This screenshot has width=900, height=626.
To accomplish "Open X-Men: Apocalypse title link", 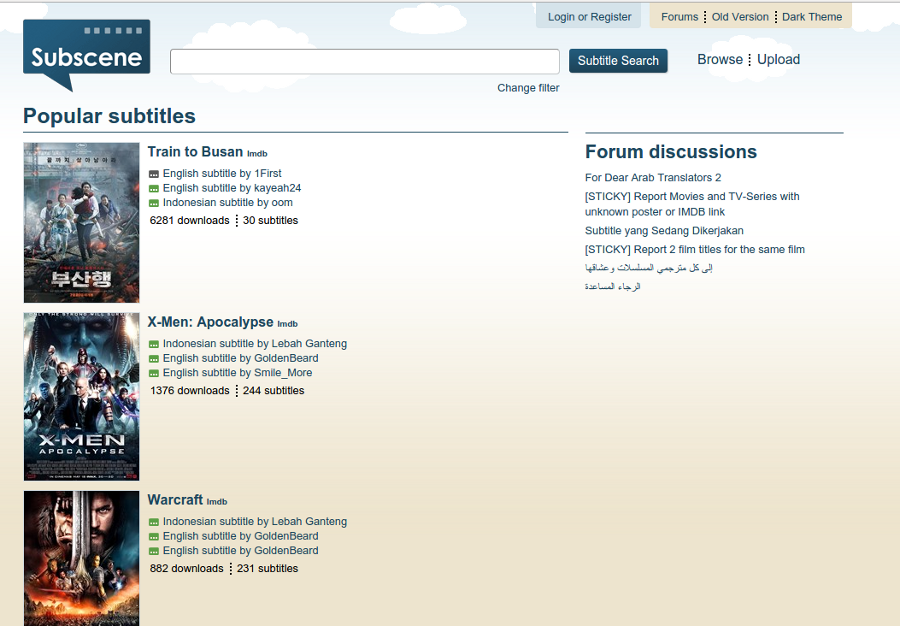I will click(x=210, y=322).
